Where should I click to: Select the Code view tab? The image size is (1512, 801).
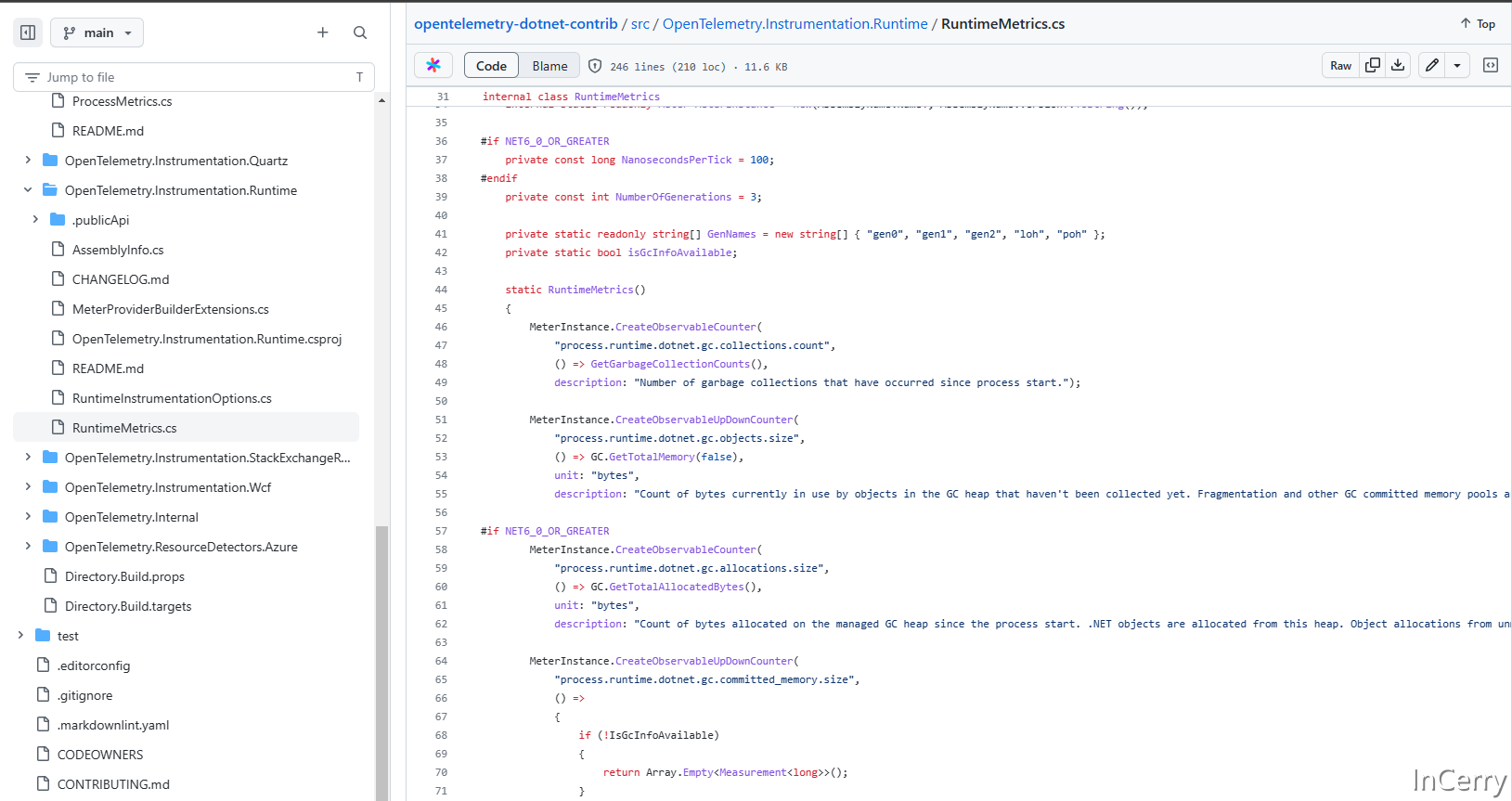click(491, 66)
